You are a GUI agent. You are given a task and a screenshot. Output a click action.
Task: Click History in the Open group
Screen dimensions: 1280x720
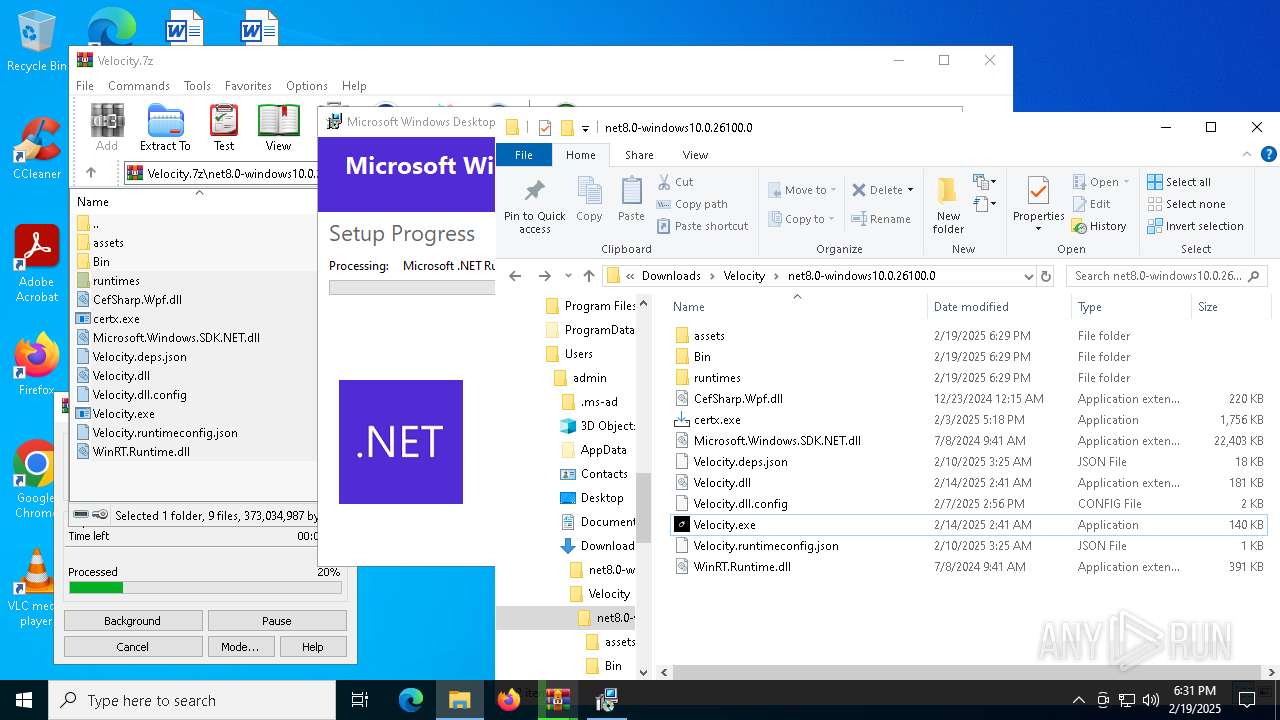(1099, 226)
